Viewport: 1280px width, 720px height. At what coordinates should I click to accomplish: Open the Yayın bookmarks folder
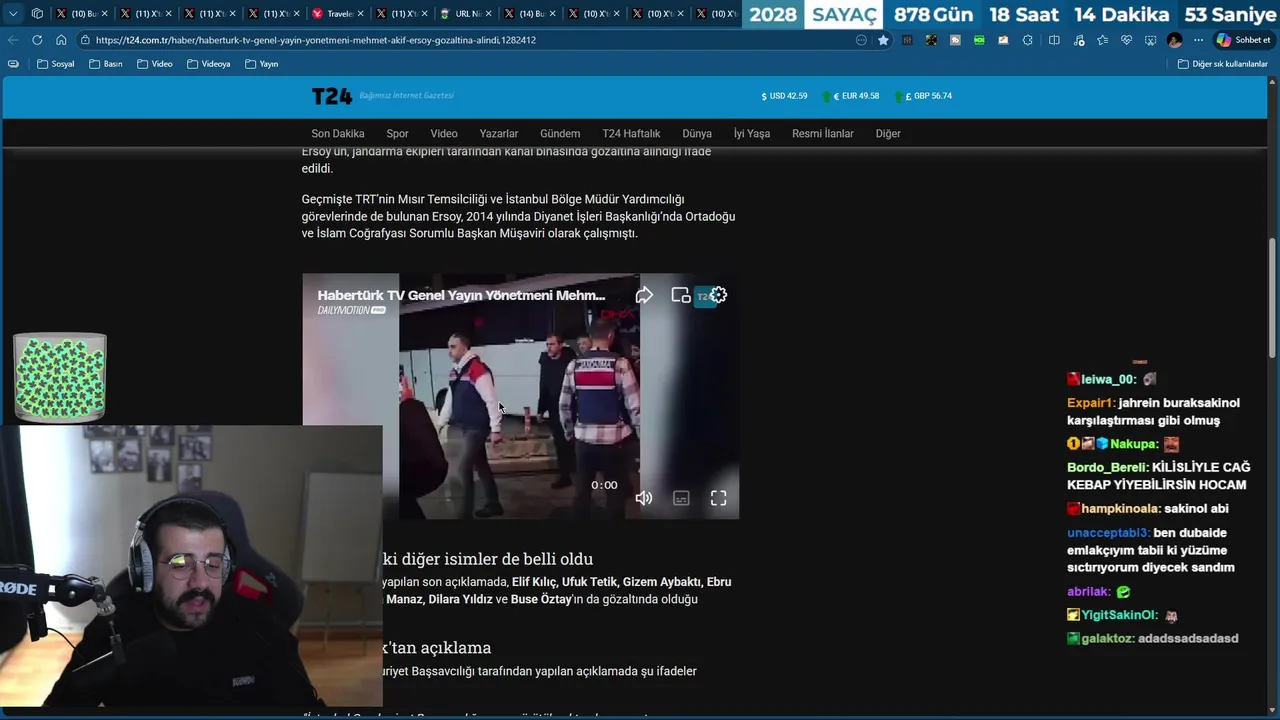[x=262, y=64]
